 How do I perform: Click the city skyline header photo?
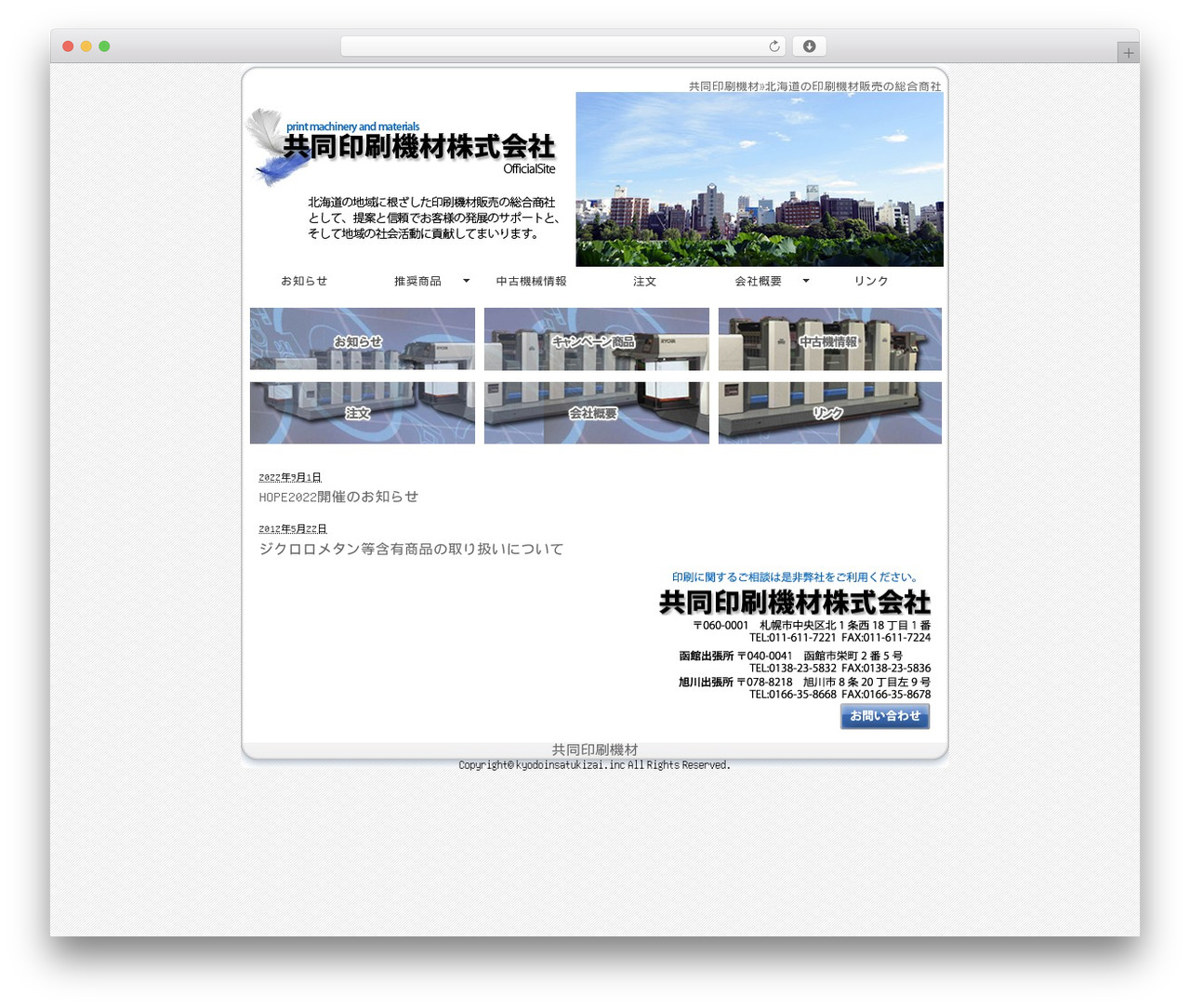(x=760, y=179)
